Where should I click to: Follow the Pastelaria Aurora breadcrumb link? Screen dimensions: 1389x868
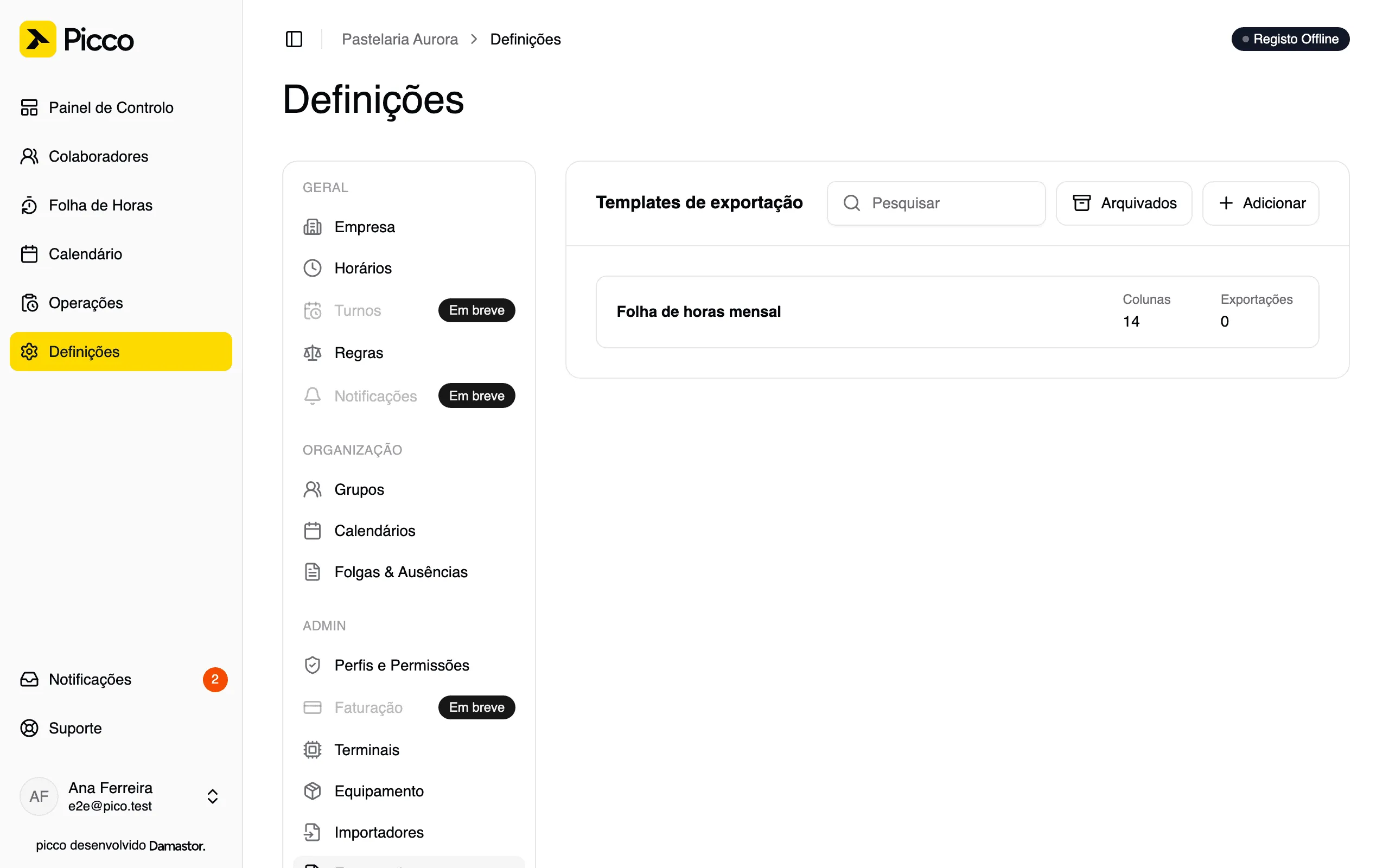pos(399,39)
